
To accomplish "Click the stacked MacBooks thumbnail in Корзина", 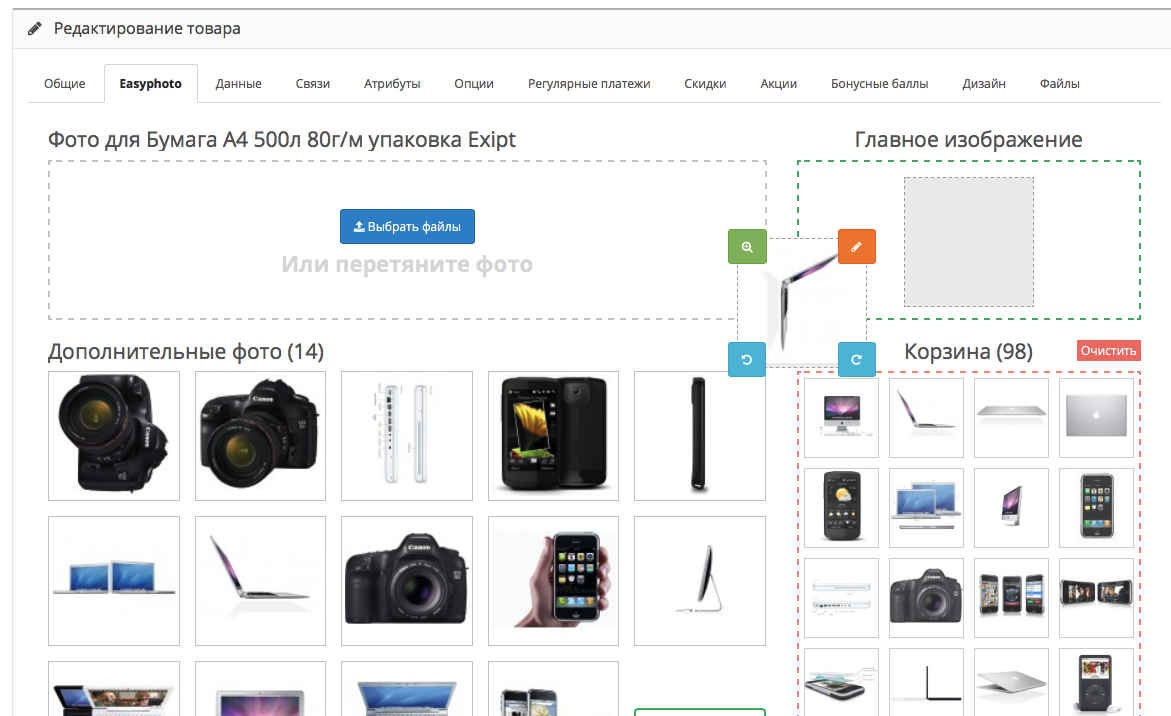I will 926,508.
